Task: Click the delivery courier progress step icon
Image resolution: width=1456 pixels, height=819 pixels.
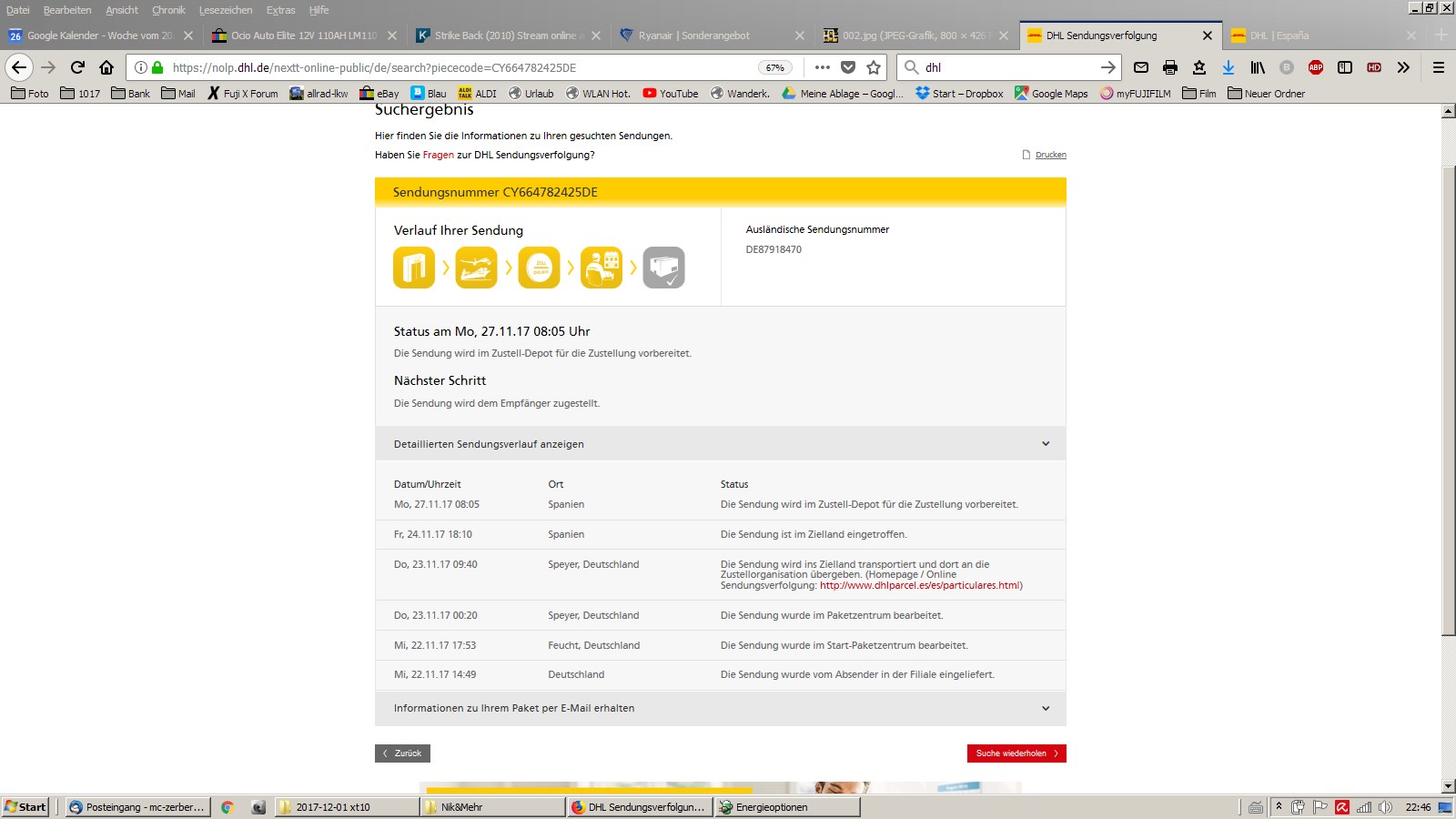Action: point(602,268)
